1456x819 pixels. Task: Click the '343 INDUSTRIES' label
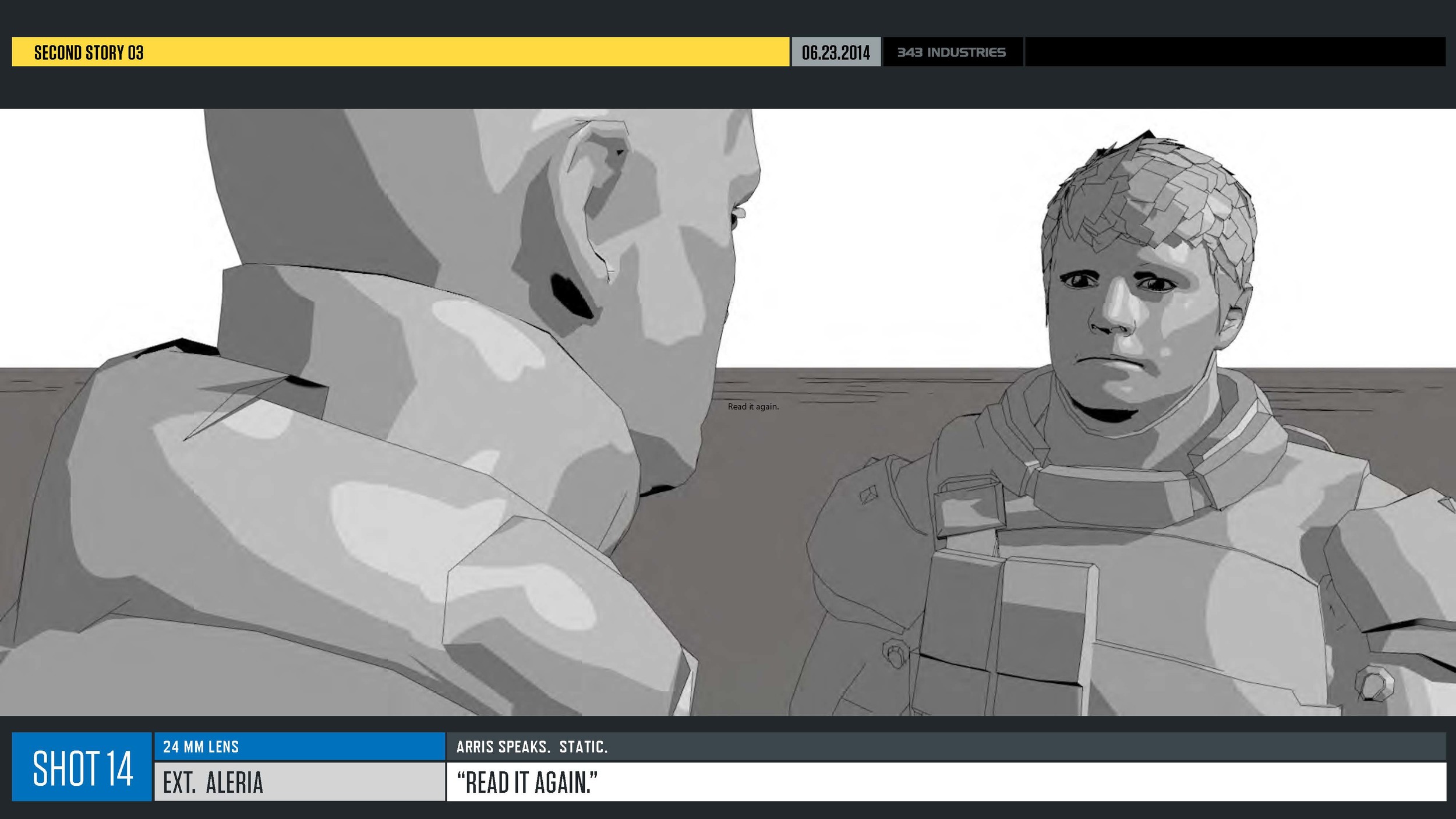click(952, 52)
